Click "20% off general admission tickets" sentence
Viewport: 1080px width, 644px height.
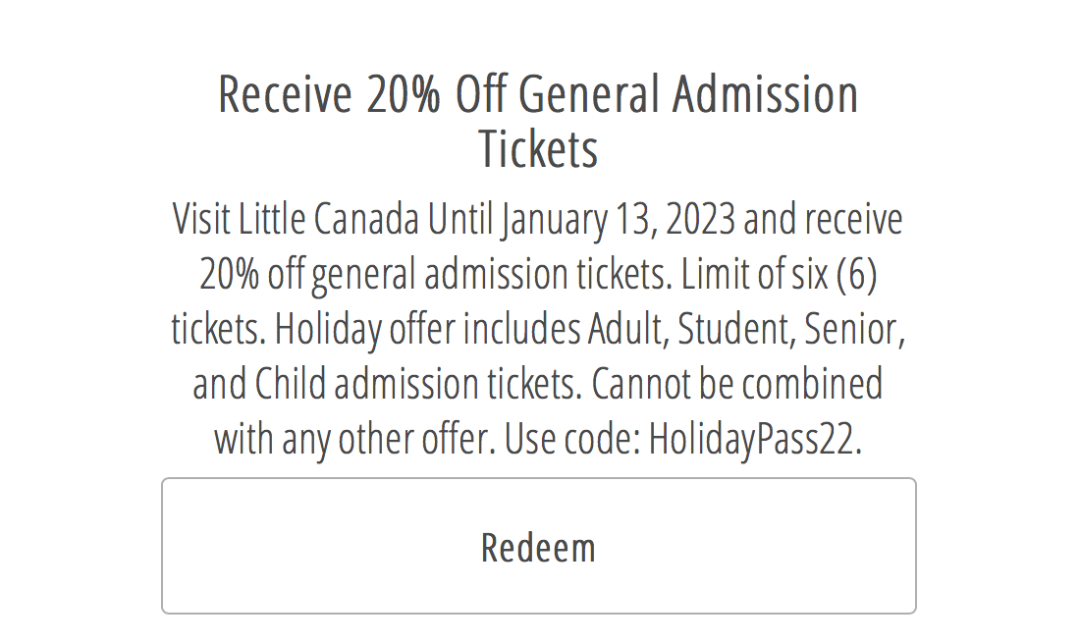433,275
